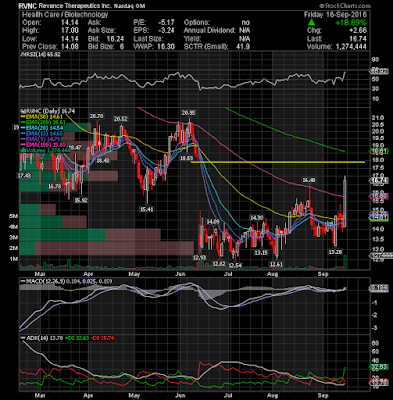This screenshot has height=400, width=393.
Task: Select the 16.74 last-price axis tag
Action: (x=380, y=181)
